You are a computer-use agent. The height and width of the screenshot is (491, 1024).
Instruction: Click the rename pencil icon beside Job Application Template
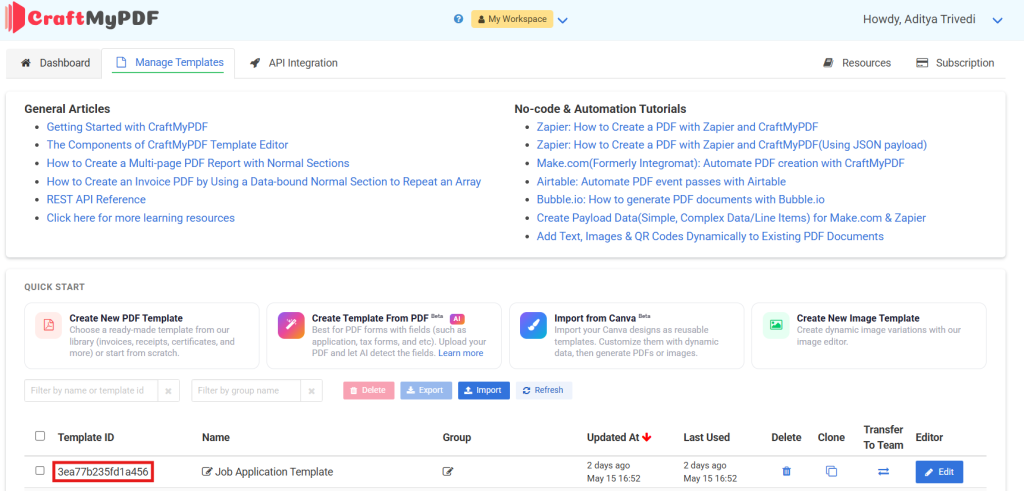pos(208,471)
